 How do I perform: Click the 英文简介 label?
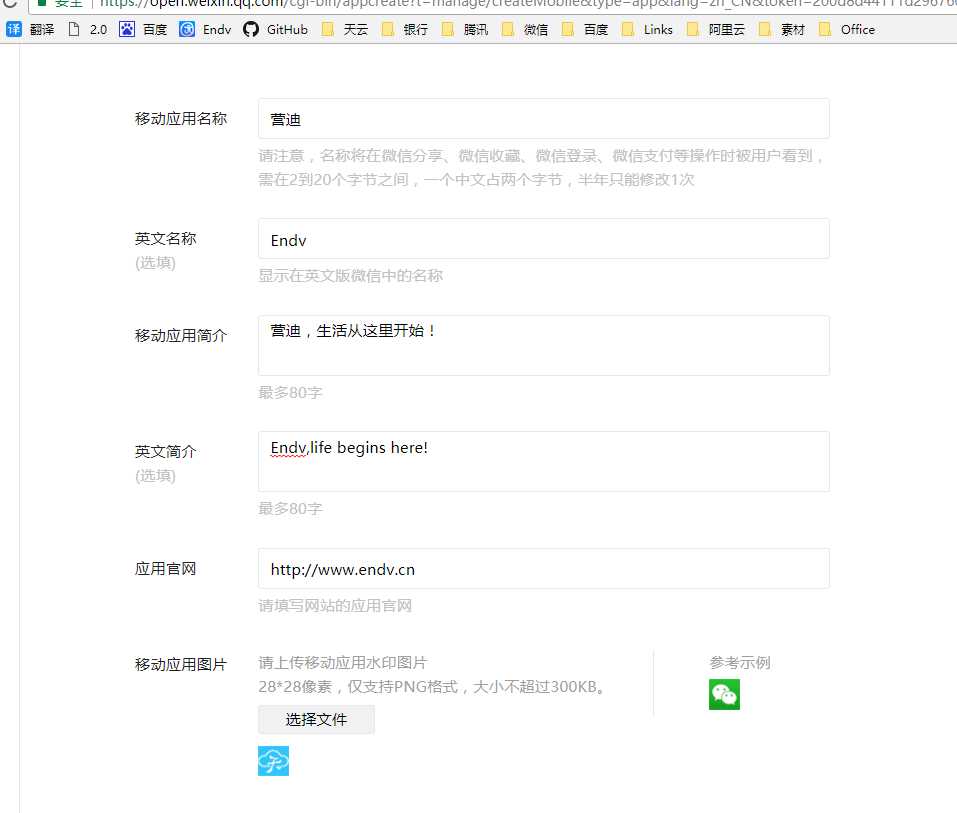165,452
